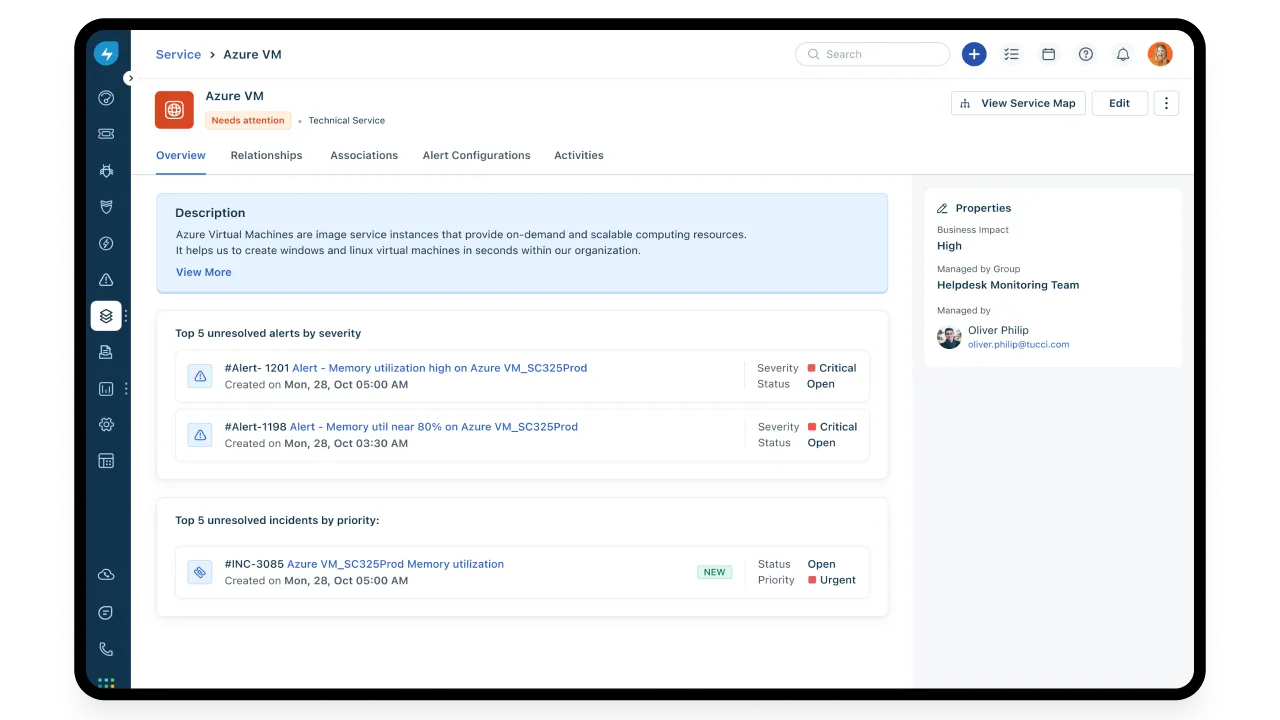
Task: Click the NEW tag on the incident
Action: click(x=714, y=572)
